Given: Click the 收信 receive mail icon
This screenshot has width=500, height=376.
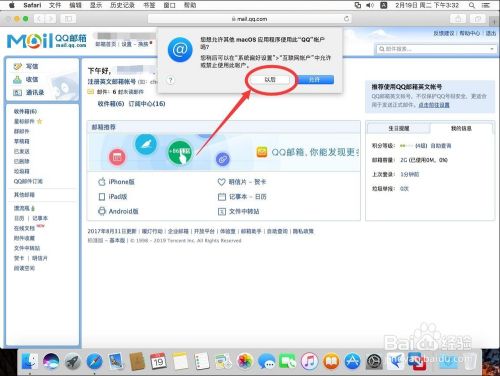Looking at the screenshot, I should (17, 79).
